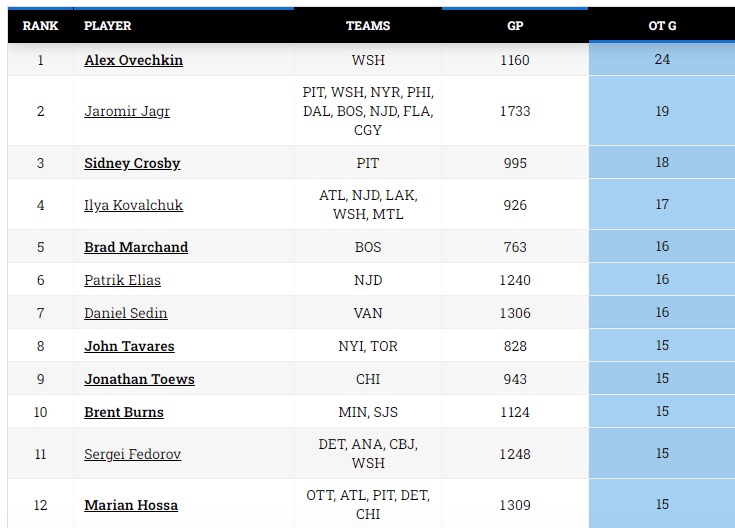Open John Tavares player link

point(129,346)
